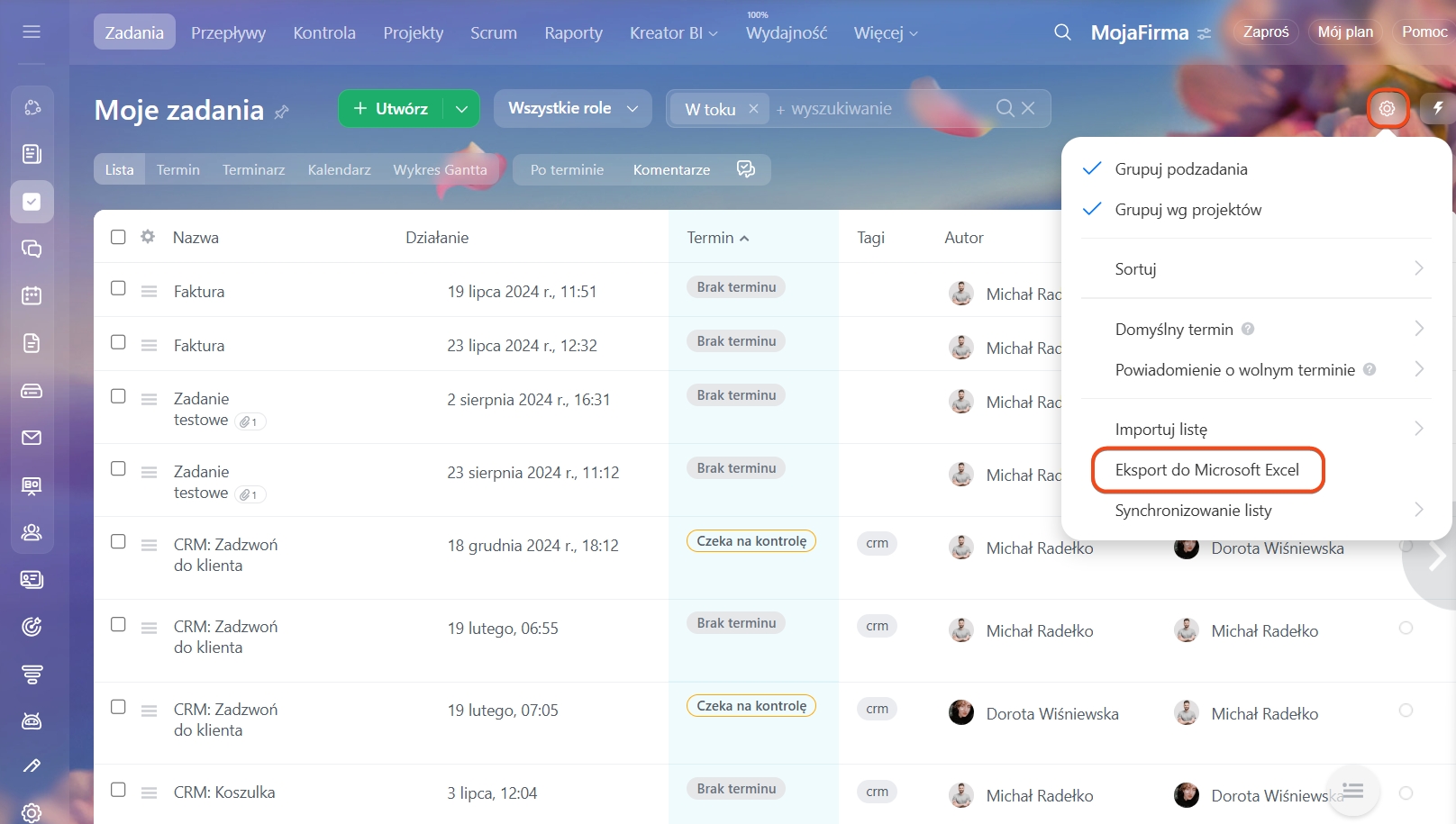Expand the arrow next to Utwórz button
The image size is (1456, 824).
pyautogui.click(x=461, y=109)
